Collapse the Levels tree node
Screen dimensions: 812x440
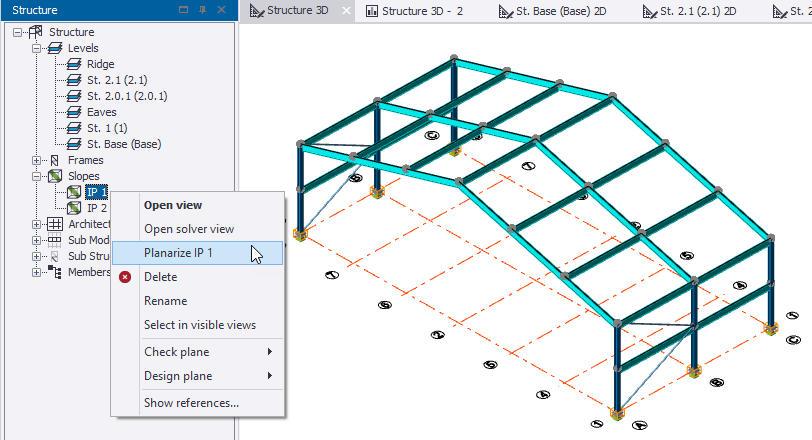click(x=37, y=48)
